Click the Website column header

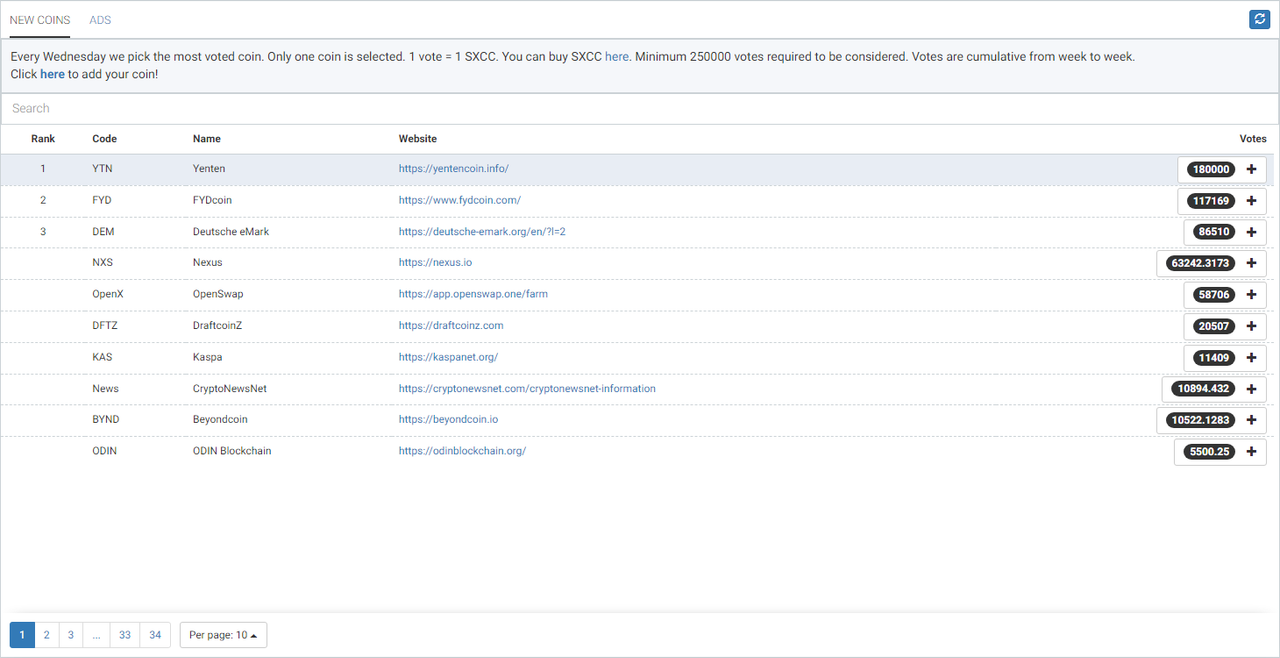coord(418,139)
